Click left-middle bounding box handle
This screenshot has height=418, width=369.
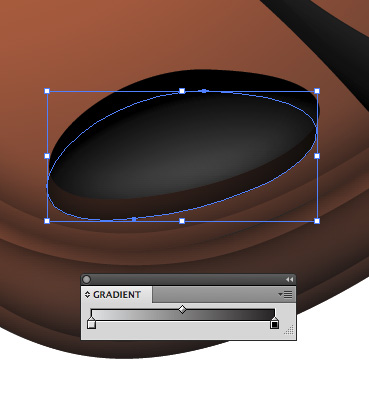click(x=47, y=156)
